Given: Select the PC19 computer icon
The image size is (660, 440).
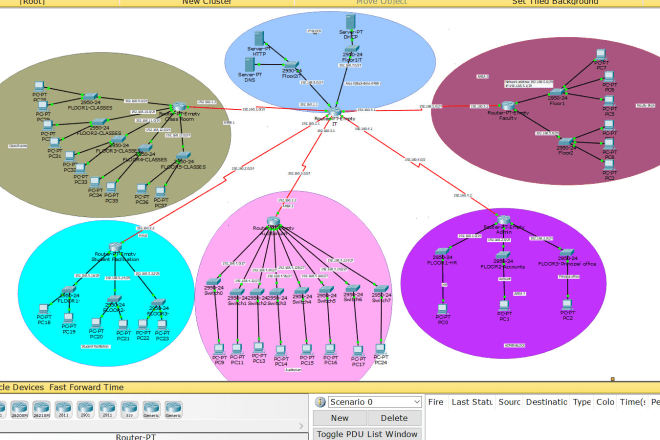Looking at the screenshot, I should [69, 318].
